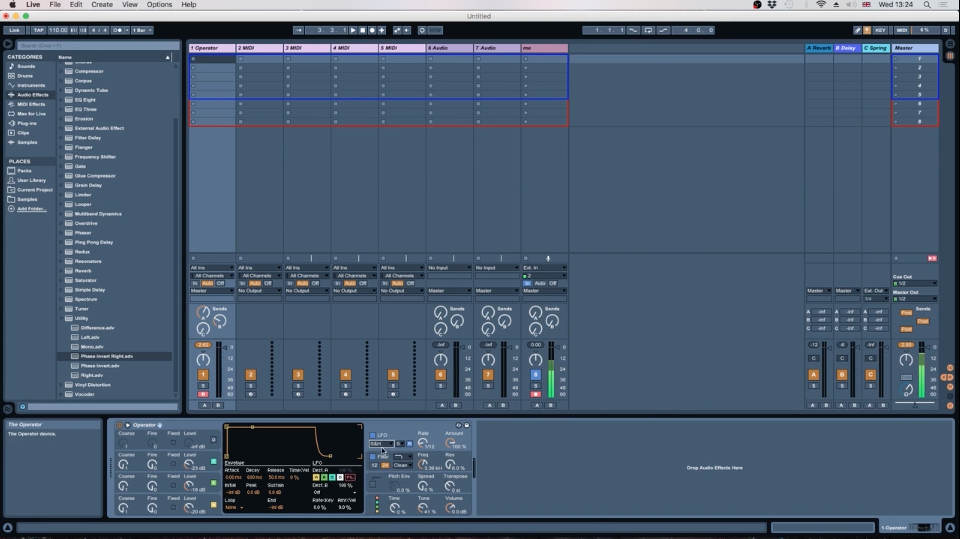Adjust the Operator Volume knob

tap(450, 508)
